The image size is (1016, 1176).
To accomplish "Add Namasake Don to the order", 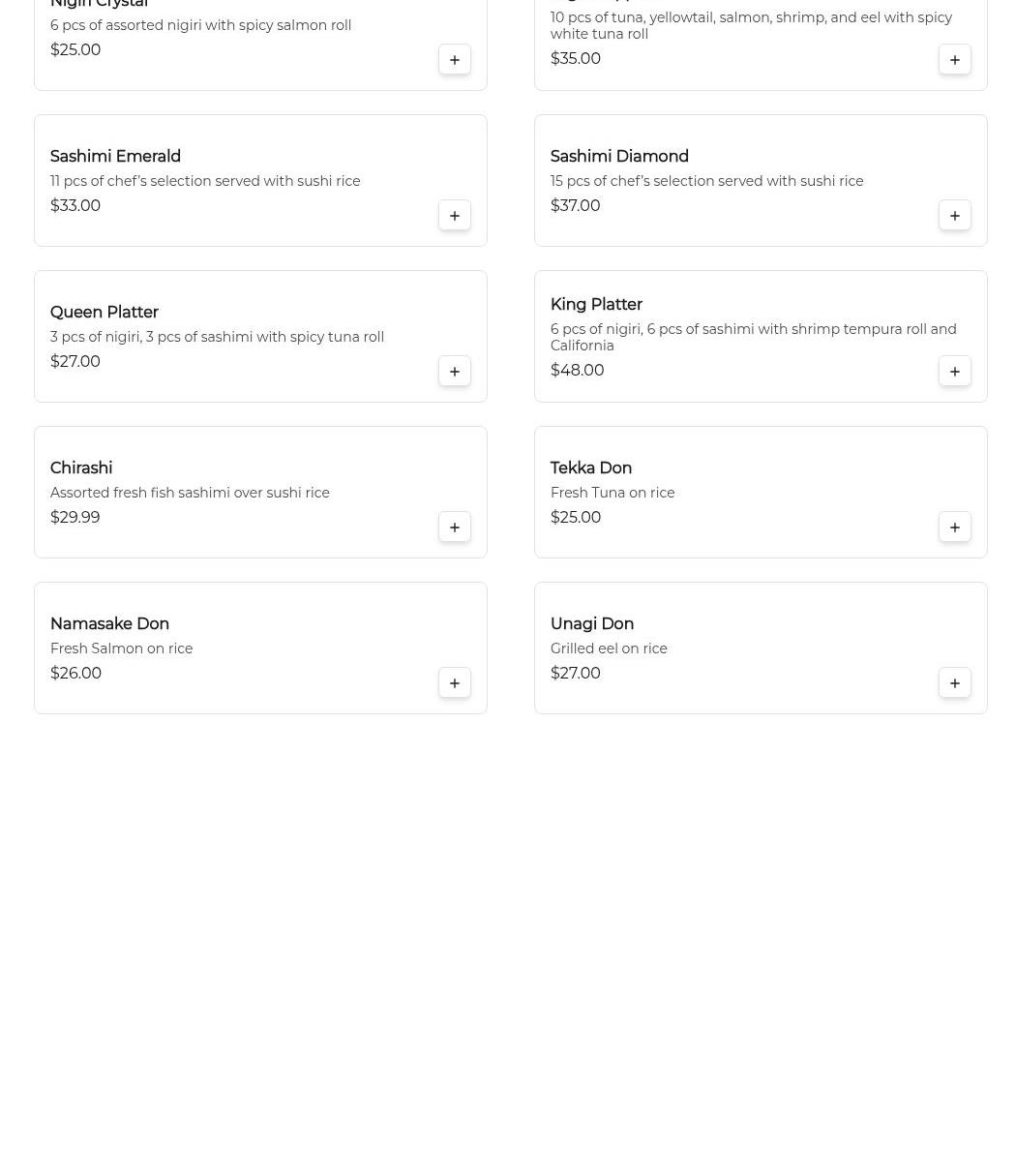I will (x=455, y=683).
